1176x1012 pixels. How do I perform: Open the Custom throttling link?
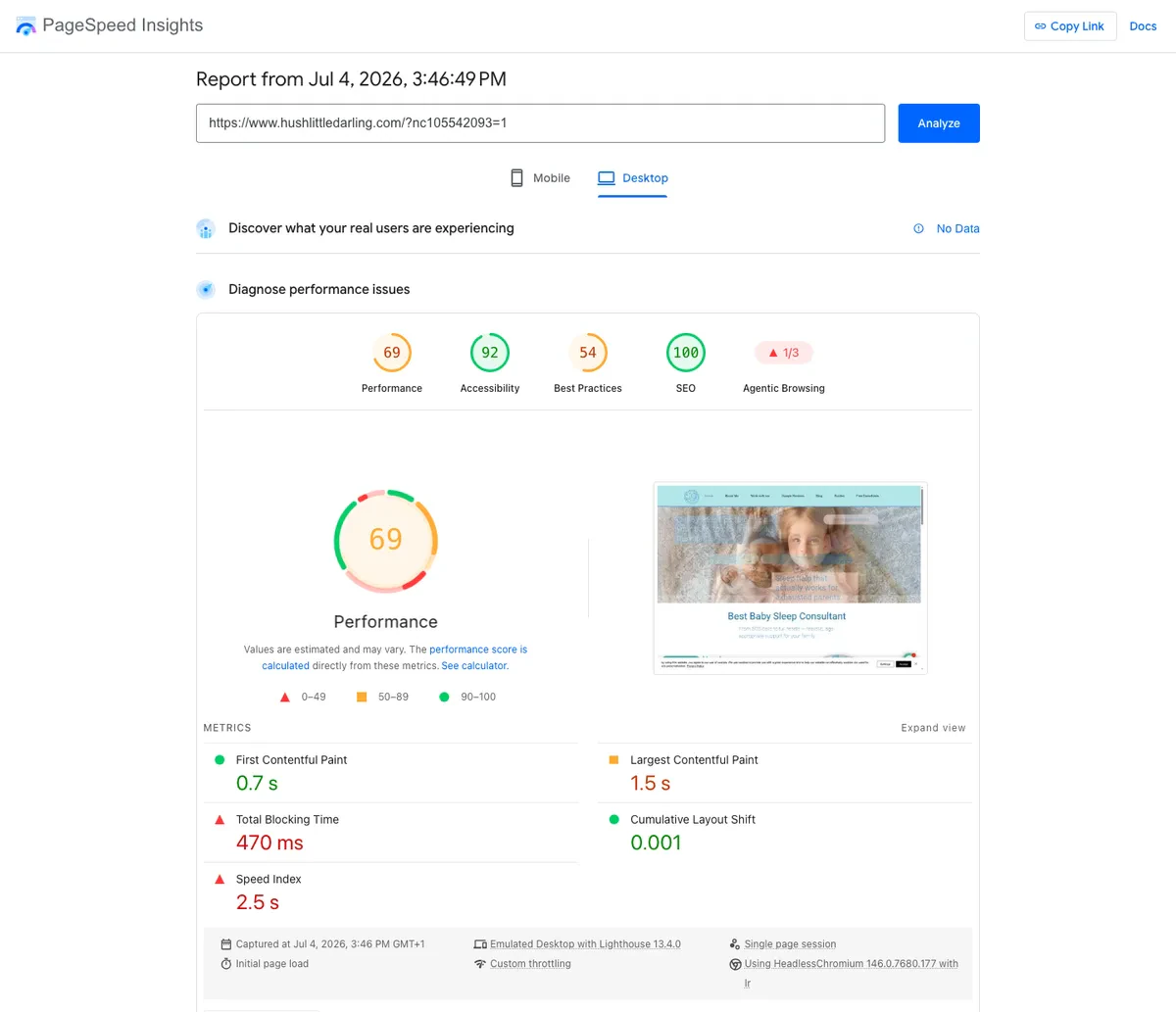click(x=530, y=964)
